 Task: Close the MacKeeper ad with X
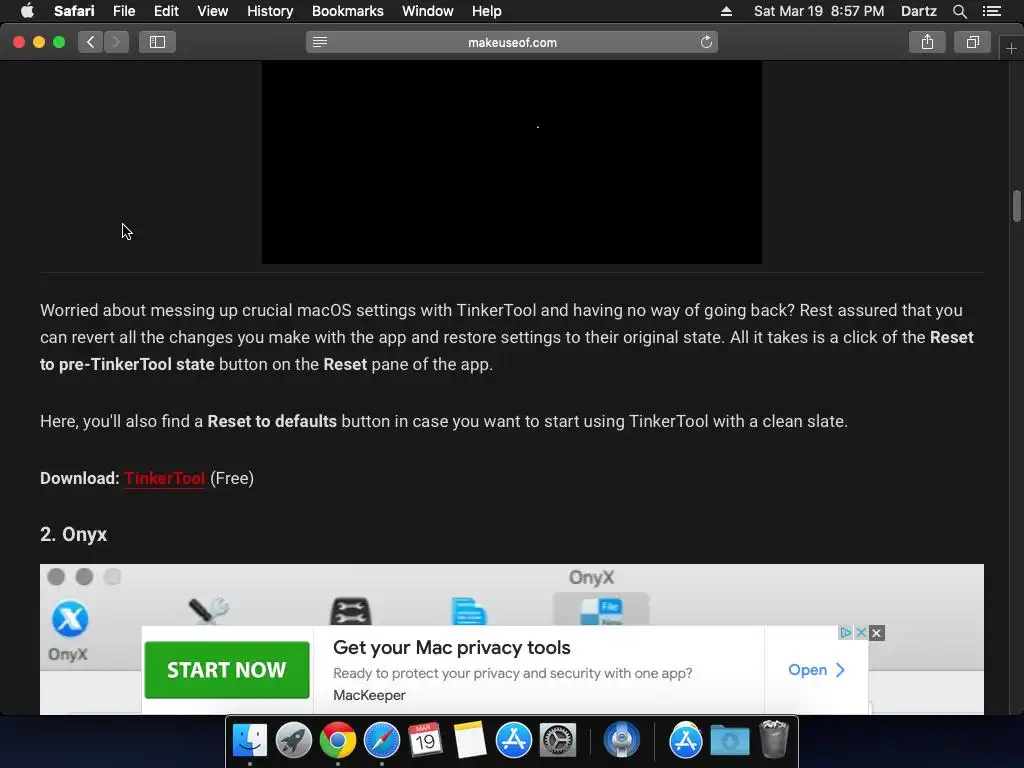[877, 633]
